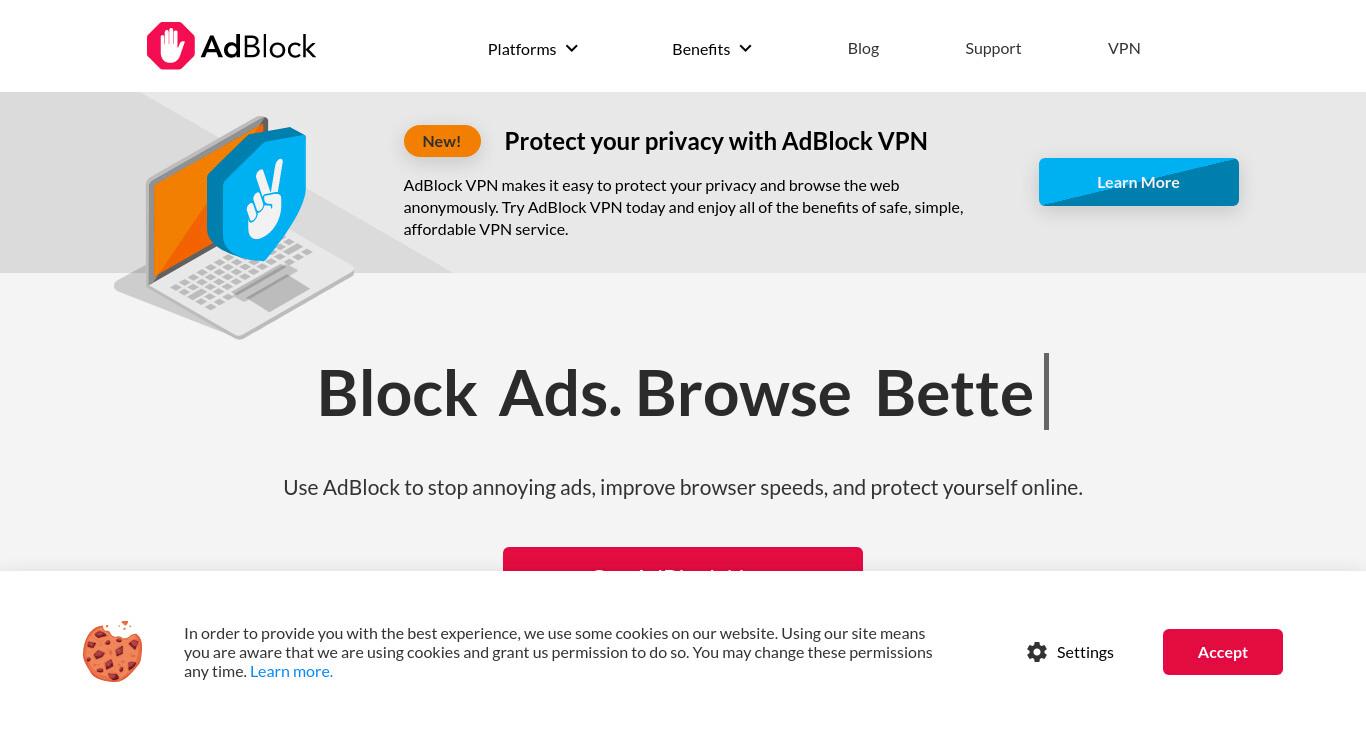This screenshot has height=741, width=1366.
Task: Click the Learn More button
Action: pos(1139,182)
